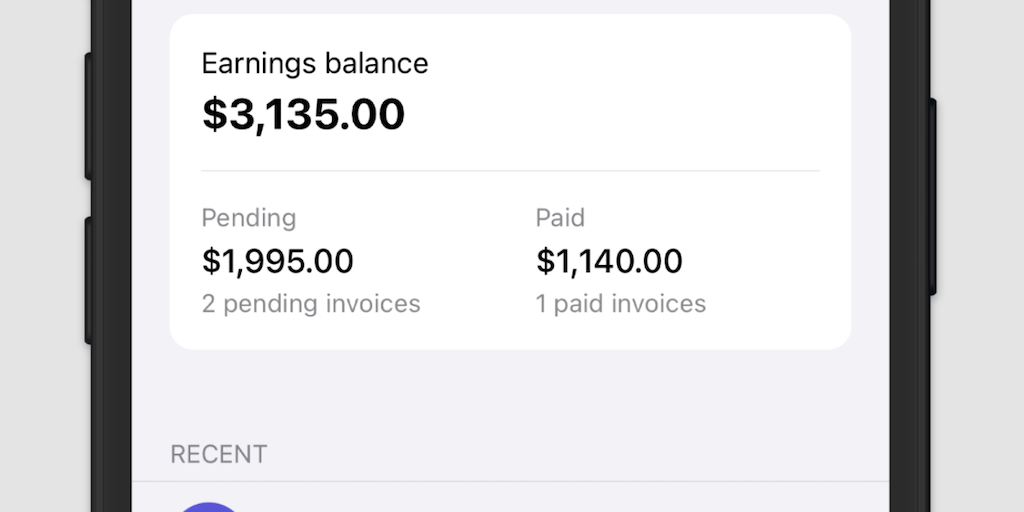Viewport: 1024px width, 512px height.
Task: Tap the Pending label
Action: point(249,218)
